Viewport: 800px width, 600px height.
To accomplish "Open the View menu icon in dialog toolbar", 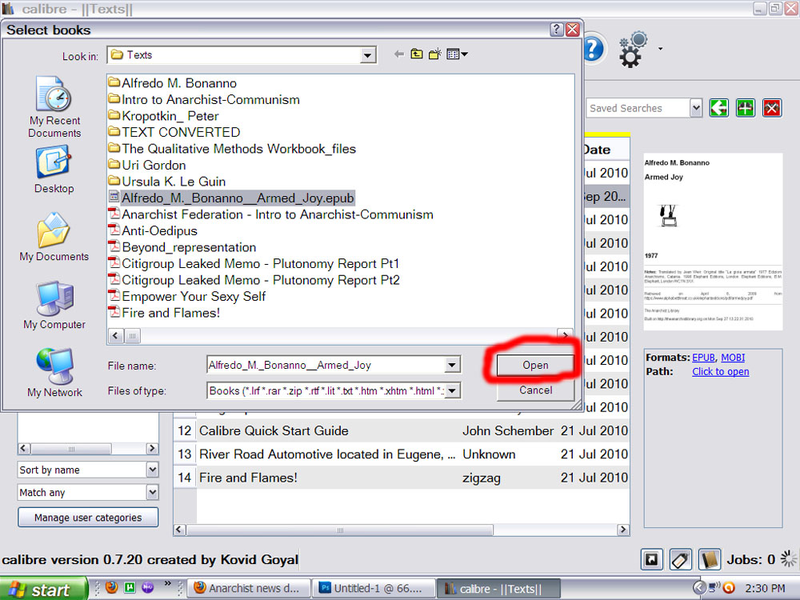I will (457, 54).
